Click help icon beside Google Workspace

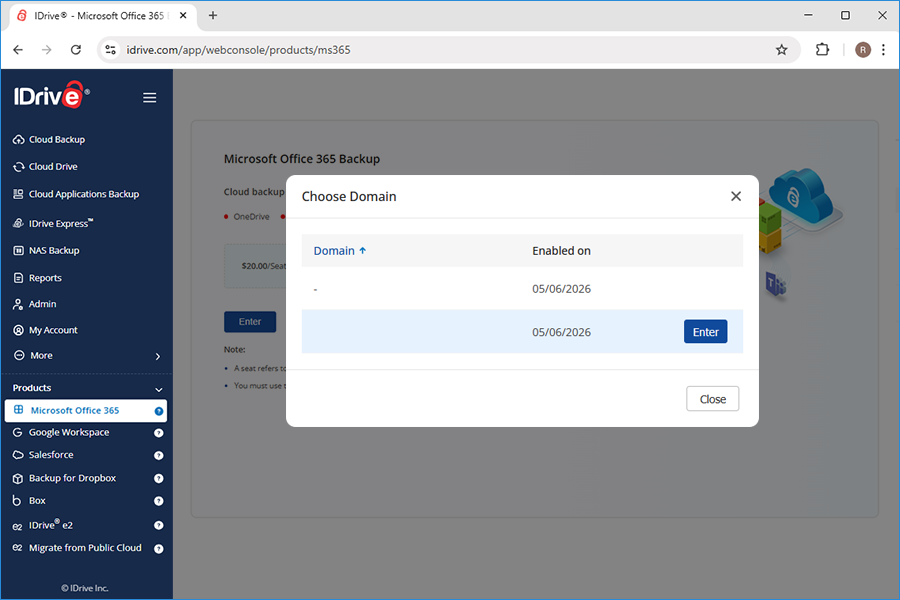[159, 433]
